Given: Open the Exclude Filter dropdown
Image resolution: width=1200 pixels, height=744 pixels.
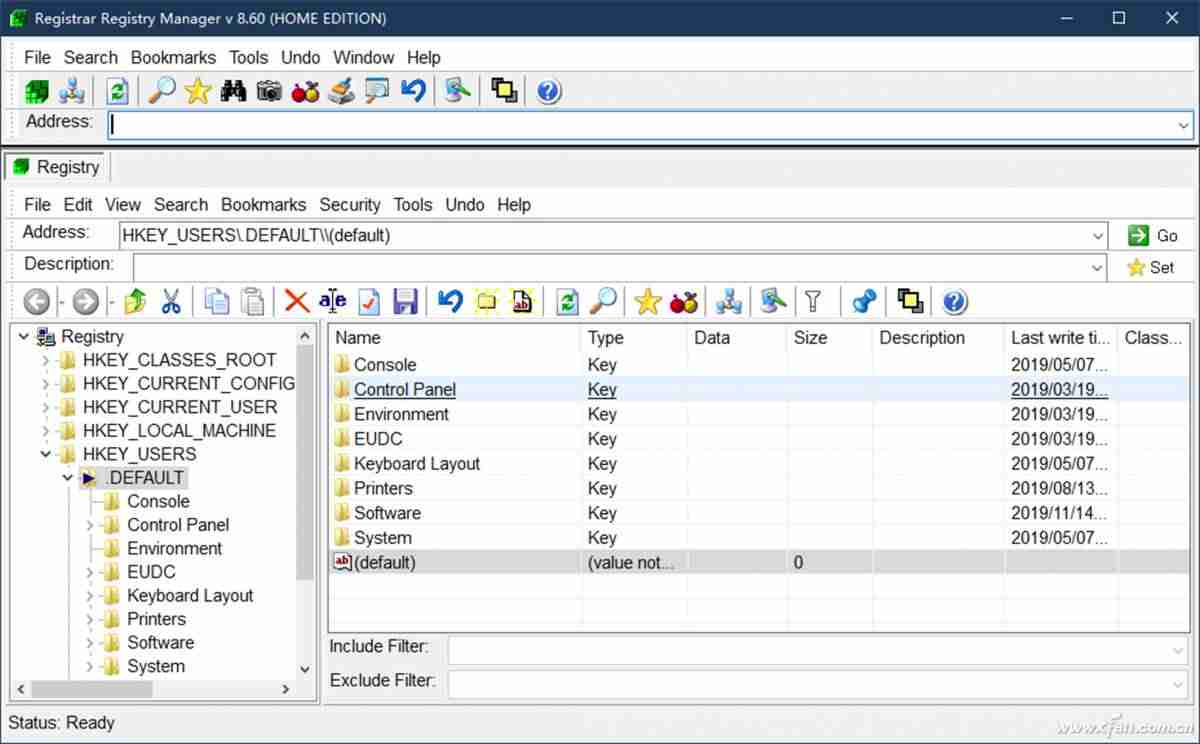Looking at the screenshot, I should tap(1177, 684).
